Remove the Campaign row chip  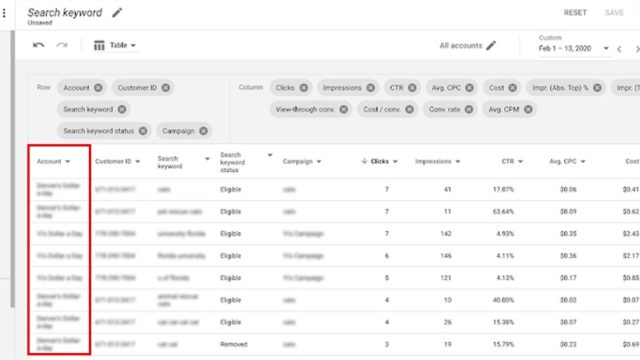203,131
